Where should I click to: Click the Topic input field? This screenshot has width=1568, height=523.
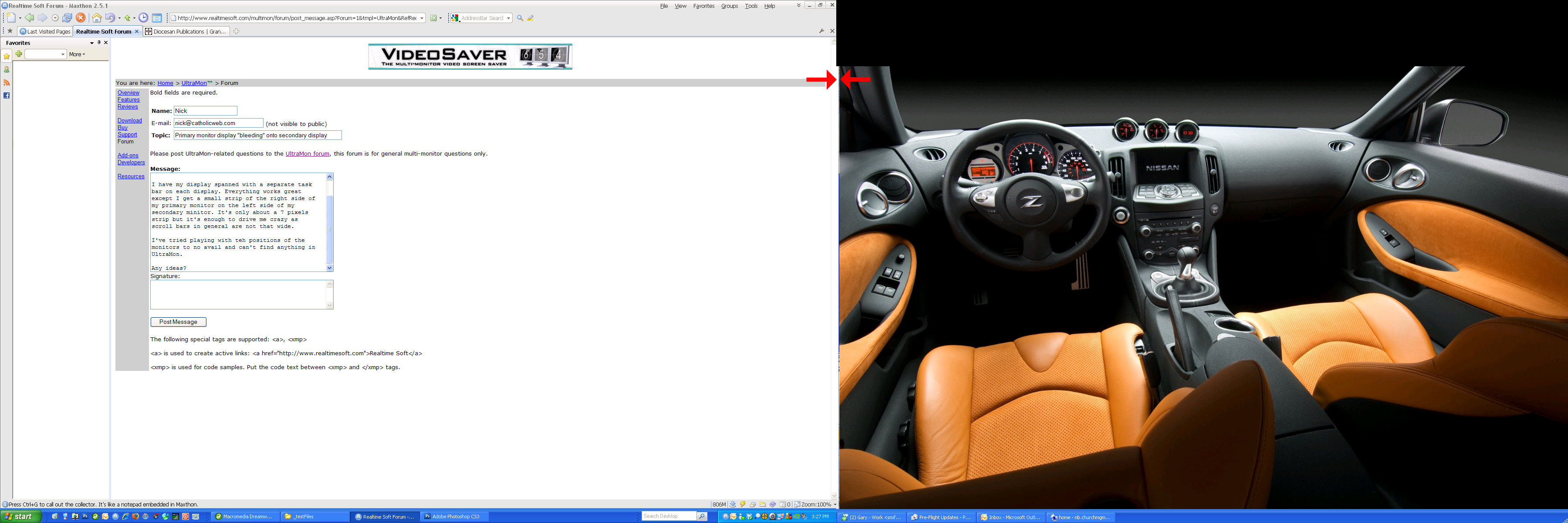point(257,135)
